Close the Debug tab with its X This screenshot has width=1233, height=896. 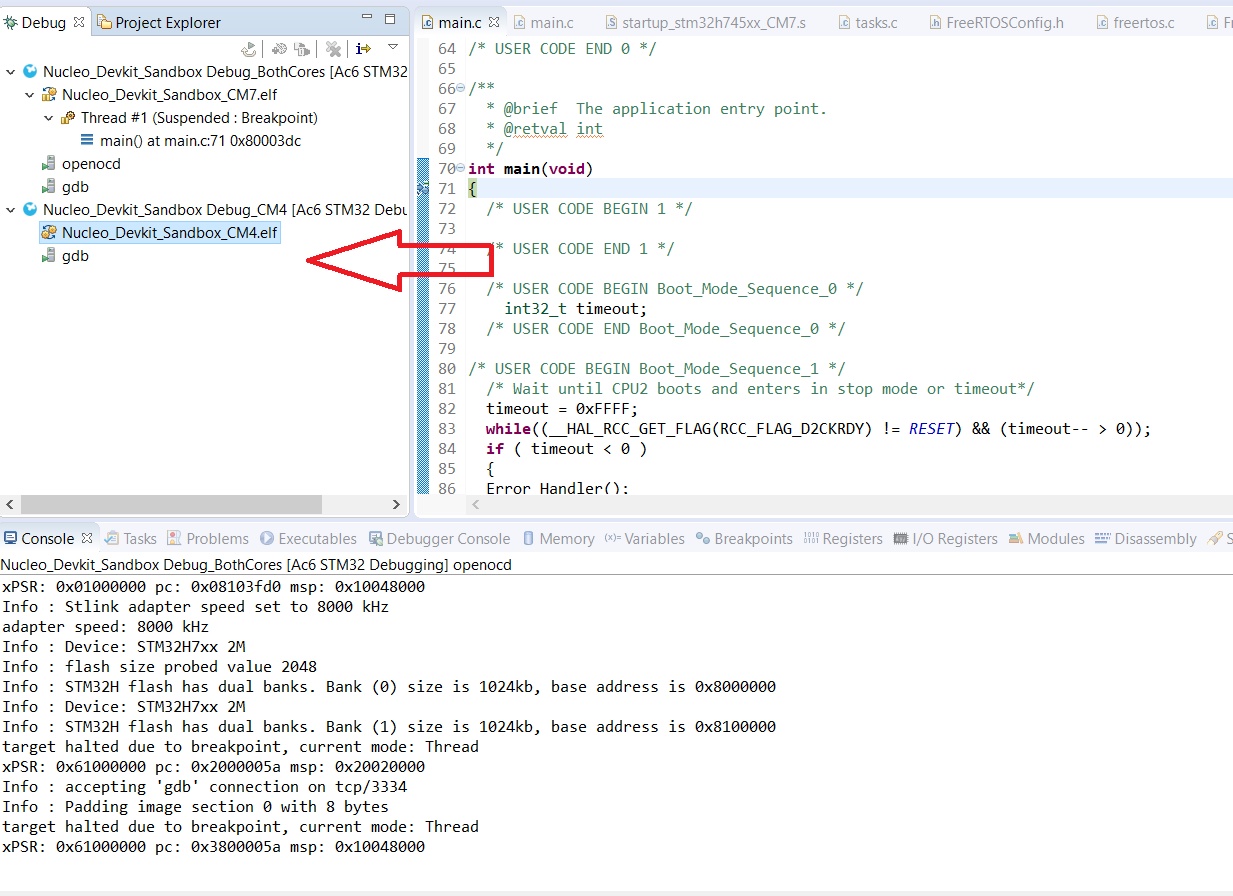pos(79,22)
